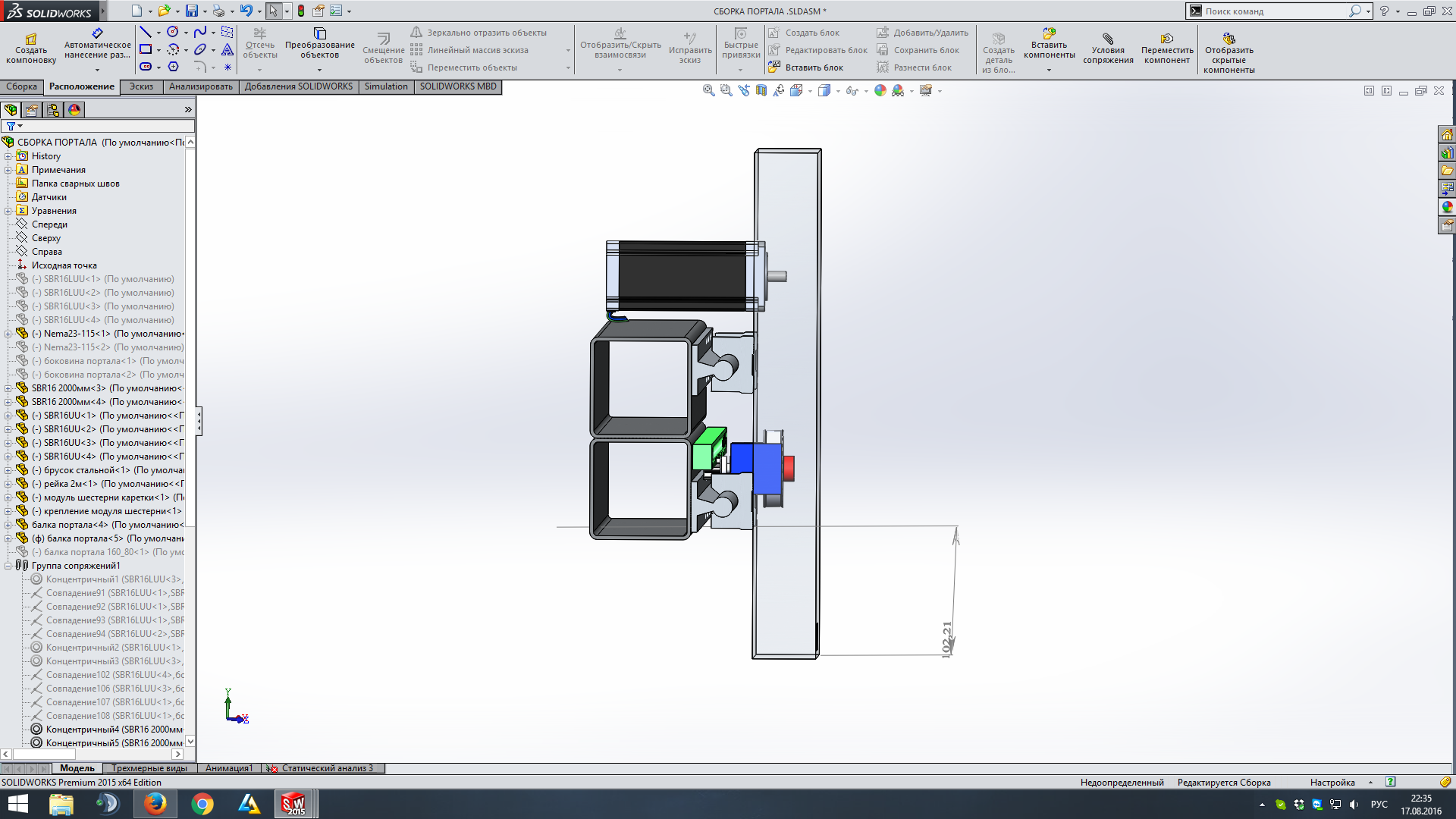
Task: Open the Display Style dropdown arrow
Action: click(838, 91)
